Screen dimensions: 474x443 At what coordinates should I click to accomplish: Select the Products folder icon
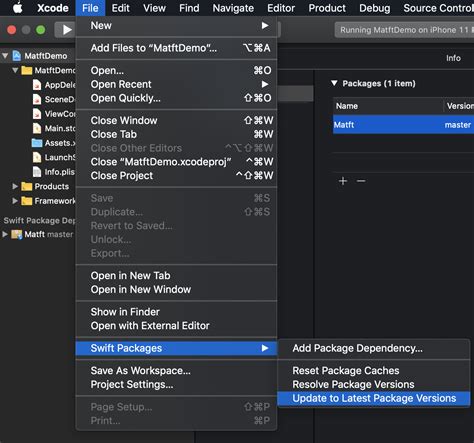(x=27, y=186)
